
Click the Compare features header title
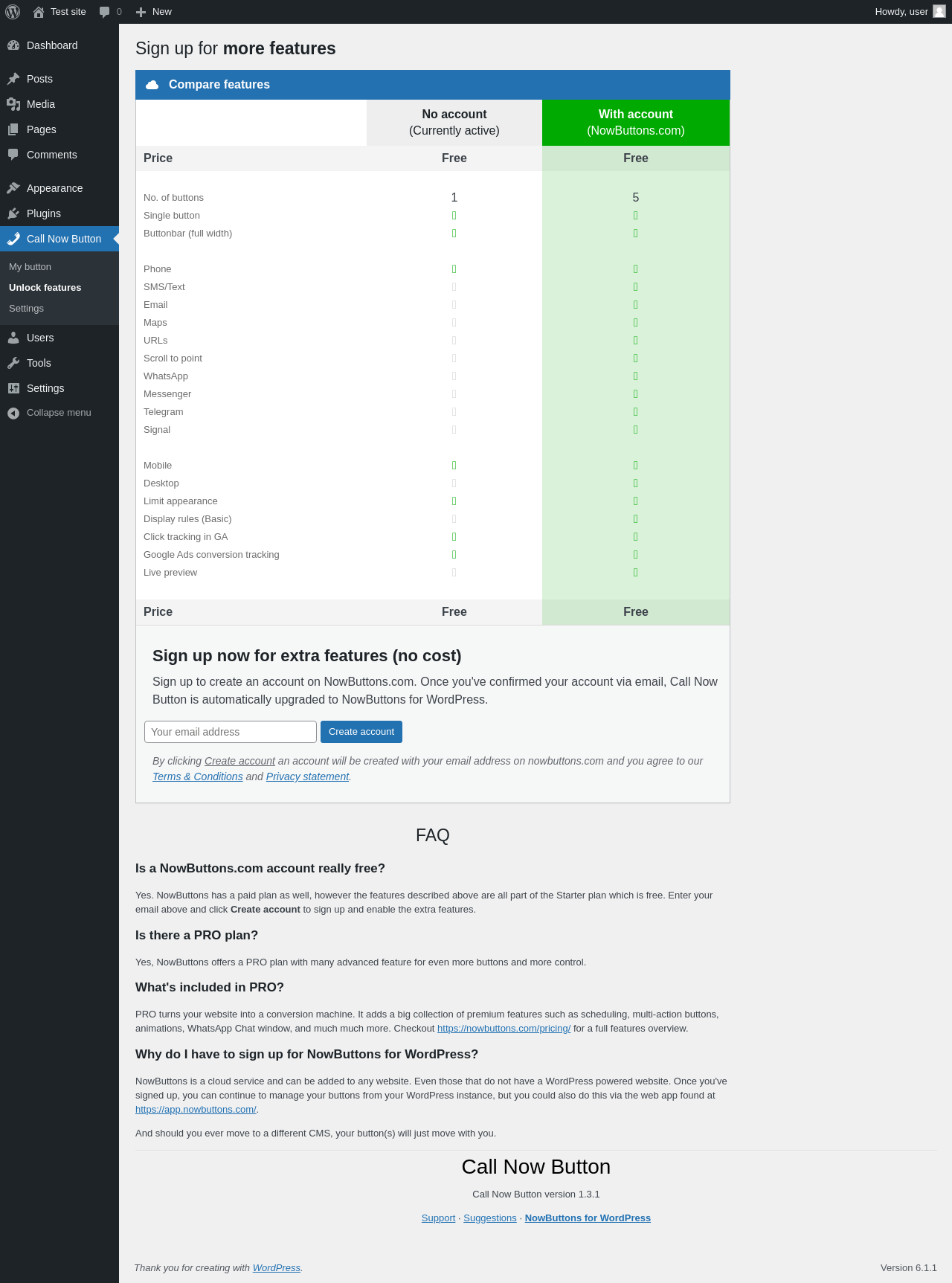click(x=219, y=85)
